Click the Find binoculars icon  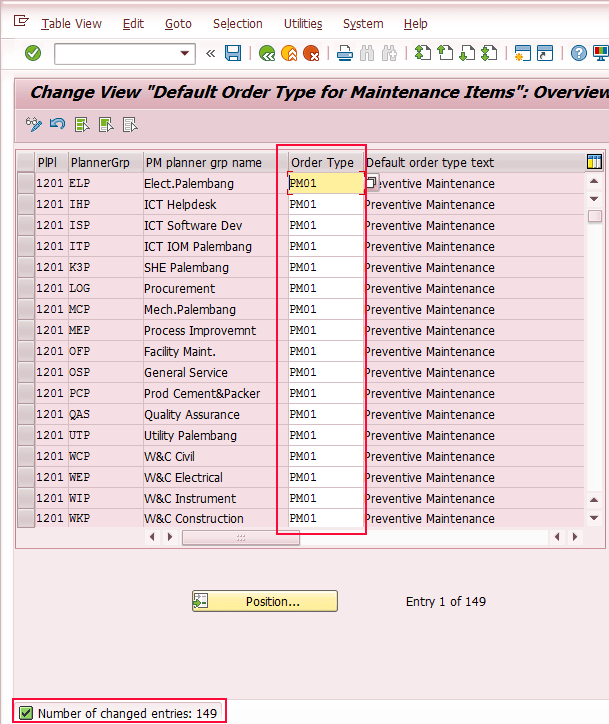(x=367, y=53)
